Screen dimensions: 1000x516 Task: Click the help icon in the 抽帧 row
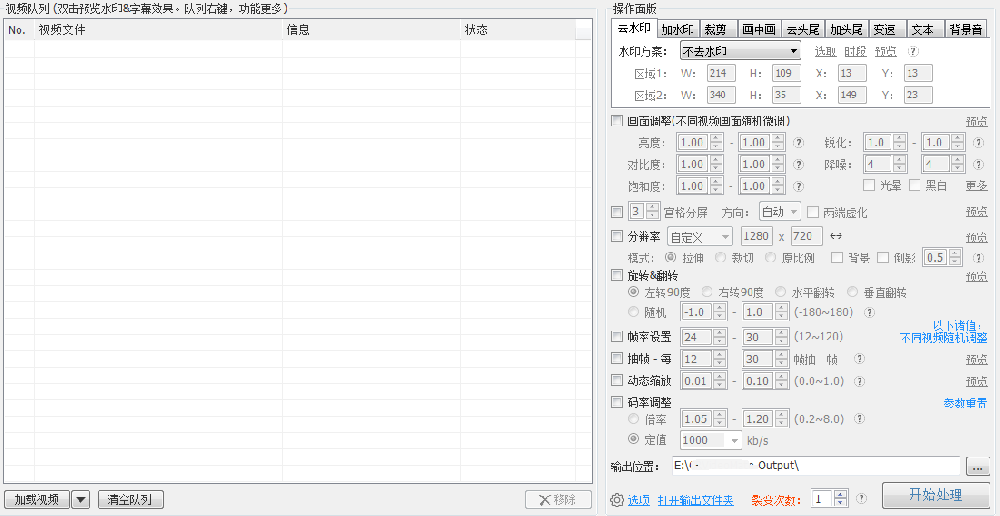859,359
